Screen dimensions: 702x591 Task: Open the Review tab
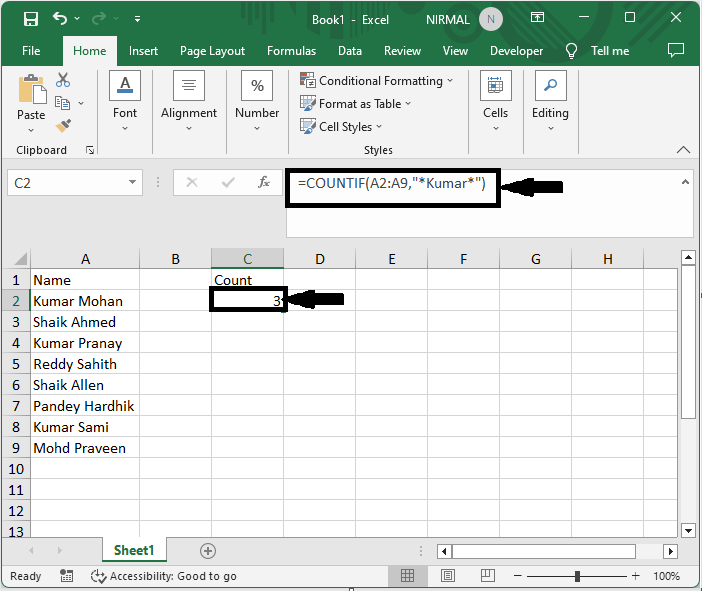402,51
